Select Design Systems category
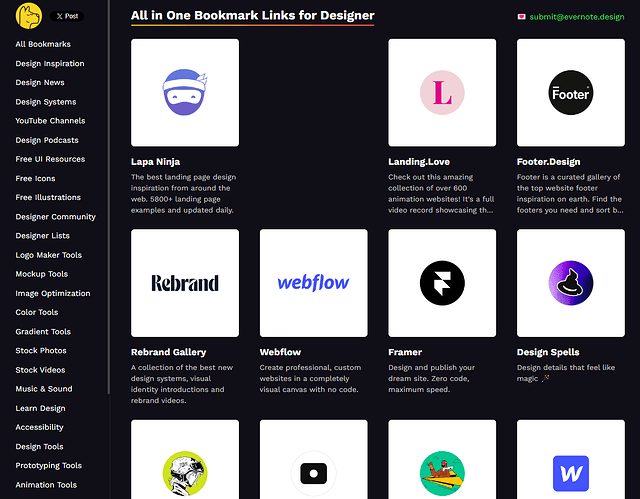The height and width of the screenshot is (499, 640). click(46, 102)
